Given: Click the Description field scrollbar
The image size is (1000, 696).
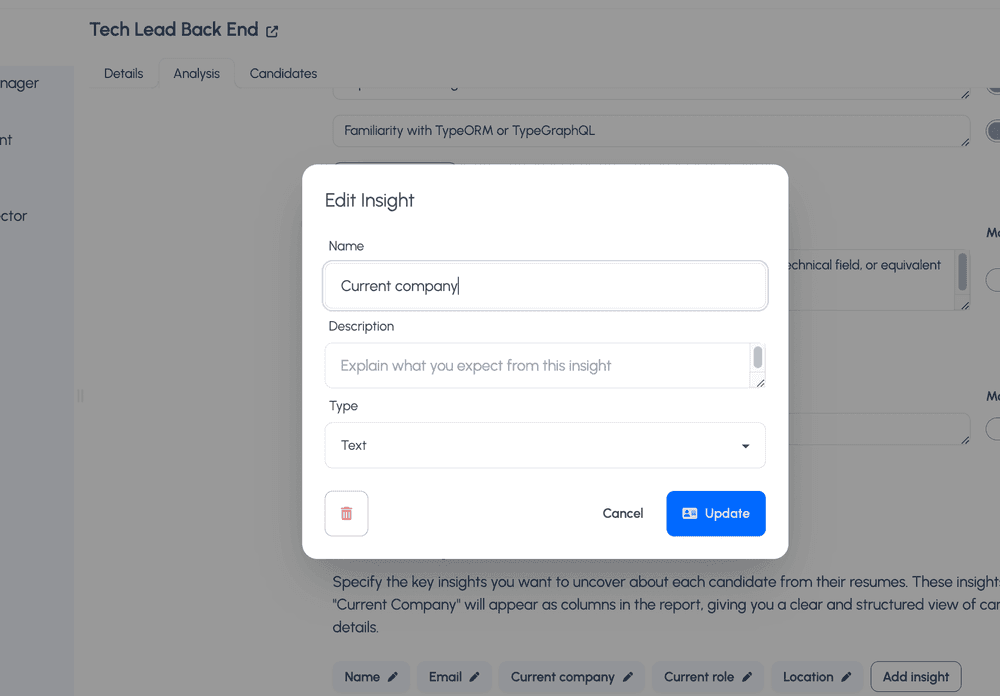Looking at the screenshot, I should 758,358.
